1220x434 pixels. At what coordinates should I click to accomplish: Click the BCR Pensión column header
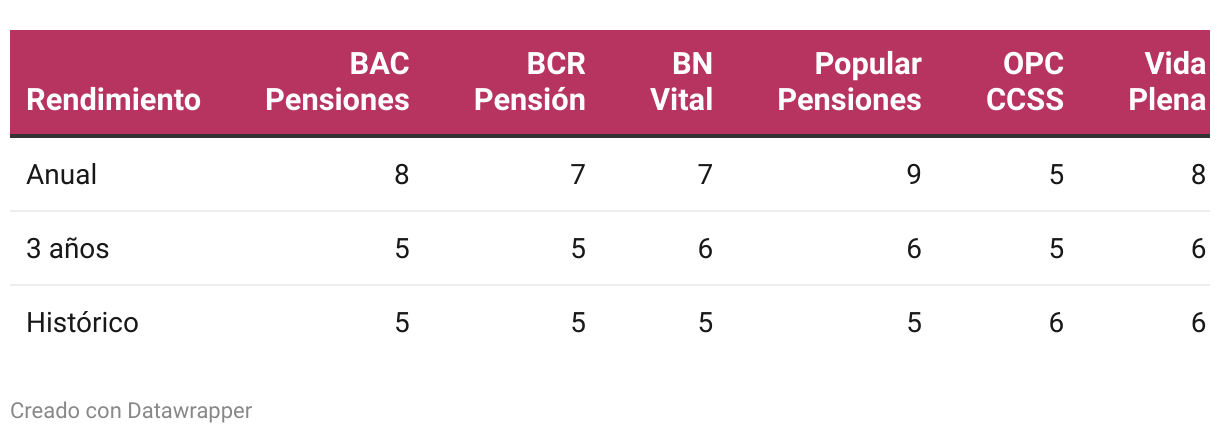pos(529,82)
